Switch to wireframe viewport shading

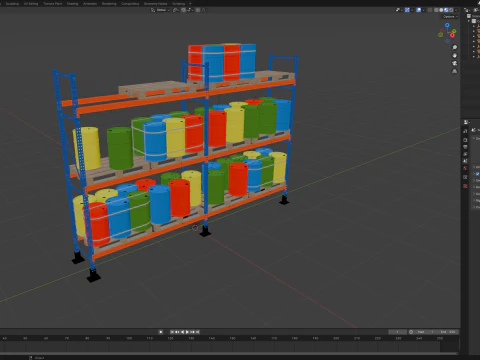[x=436, y=10]
